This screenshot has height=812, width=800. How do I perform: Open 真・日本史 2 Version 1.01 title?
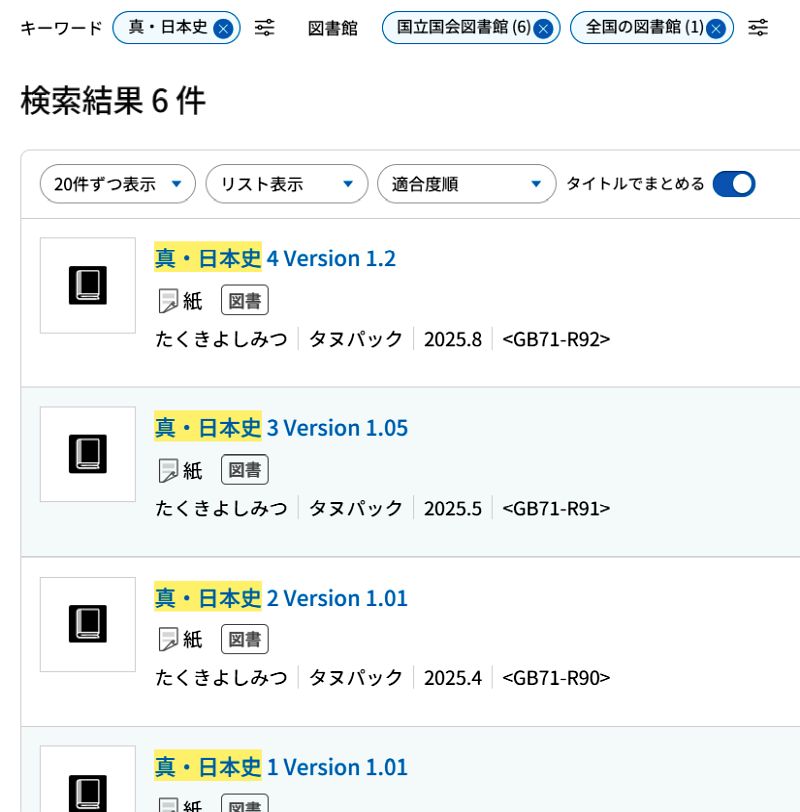click(281, 598)
